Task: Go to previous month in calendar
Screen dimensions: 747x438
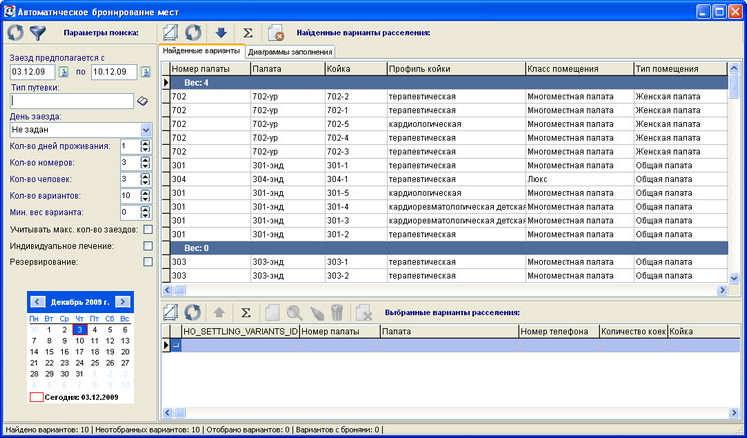Action: point(38,302)
